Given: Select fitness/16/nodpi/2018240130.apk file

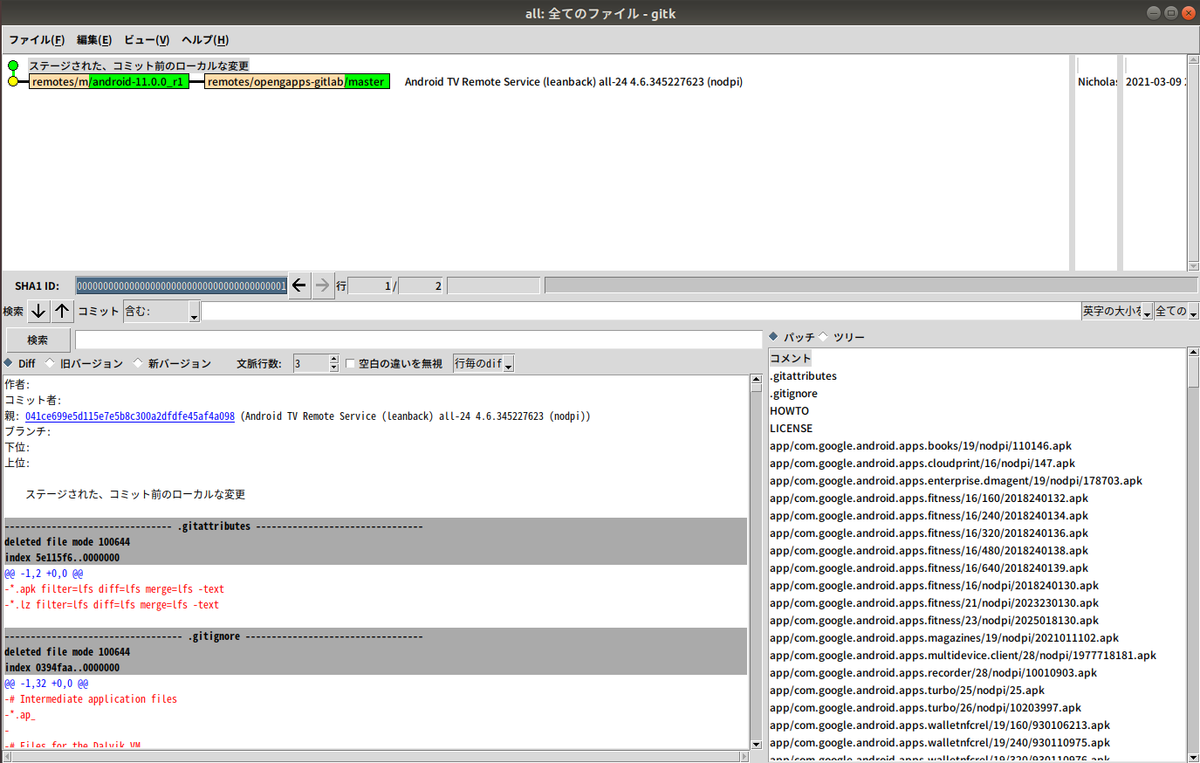Looking at the screenshot, I should (934, 586).
